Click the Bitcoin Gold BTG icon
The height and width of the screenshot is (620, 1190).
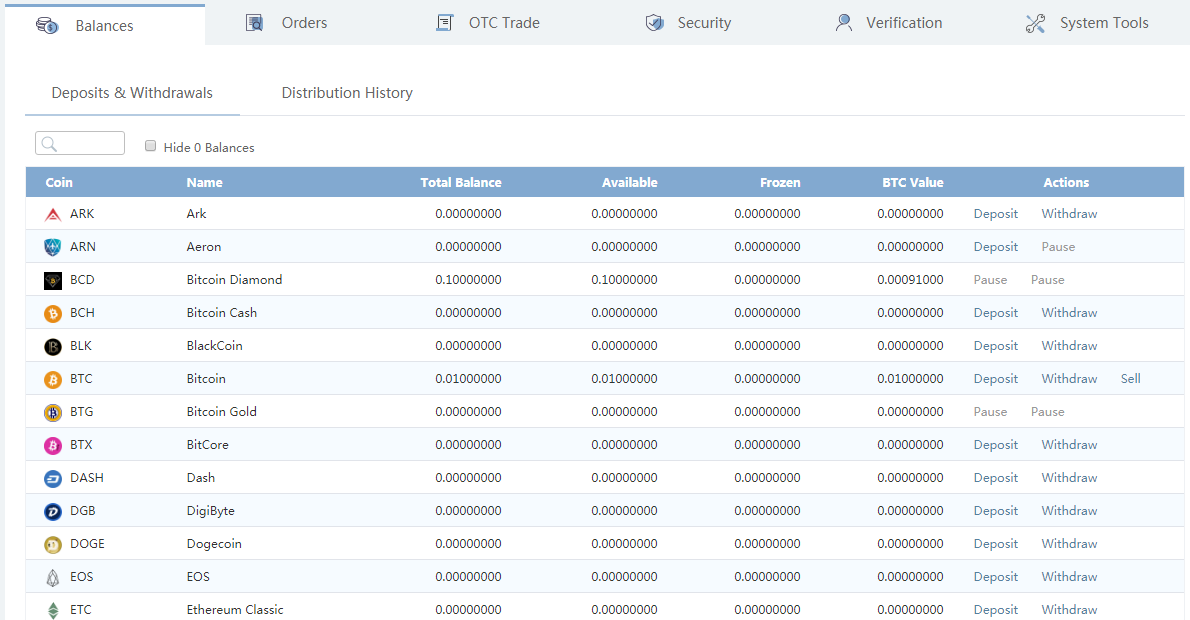tap(53, 412)
